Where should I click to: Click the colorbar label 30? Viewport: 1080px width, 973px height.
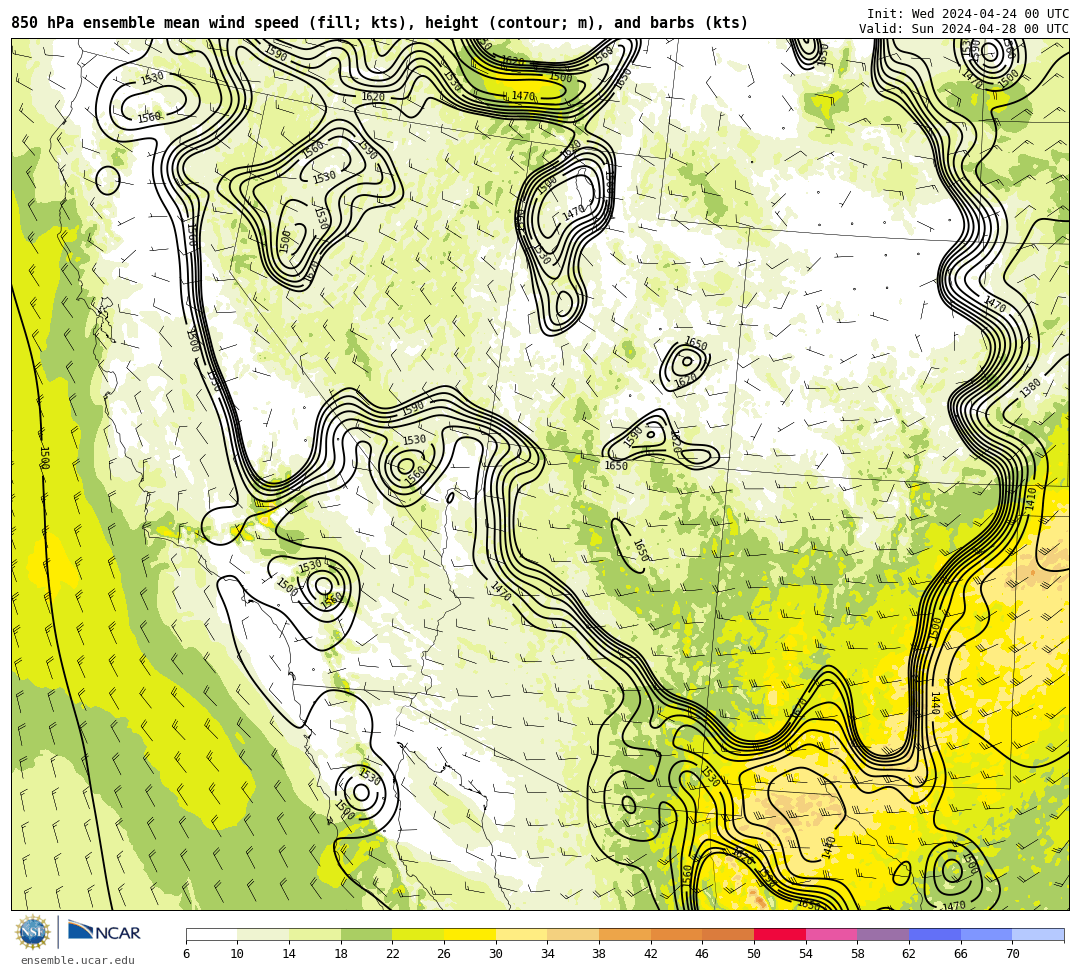click(496, 954)
